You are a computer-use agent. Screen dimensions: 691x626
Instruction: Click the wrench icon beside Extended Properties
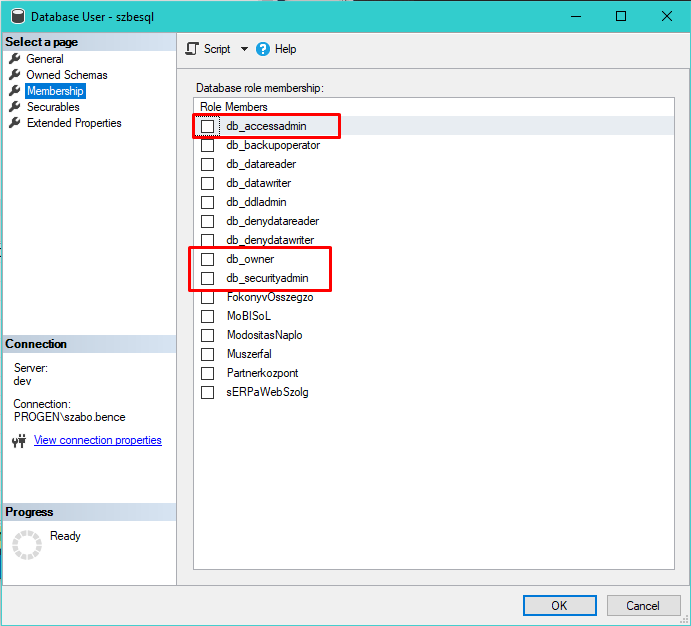click(x=15, y=122)
